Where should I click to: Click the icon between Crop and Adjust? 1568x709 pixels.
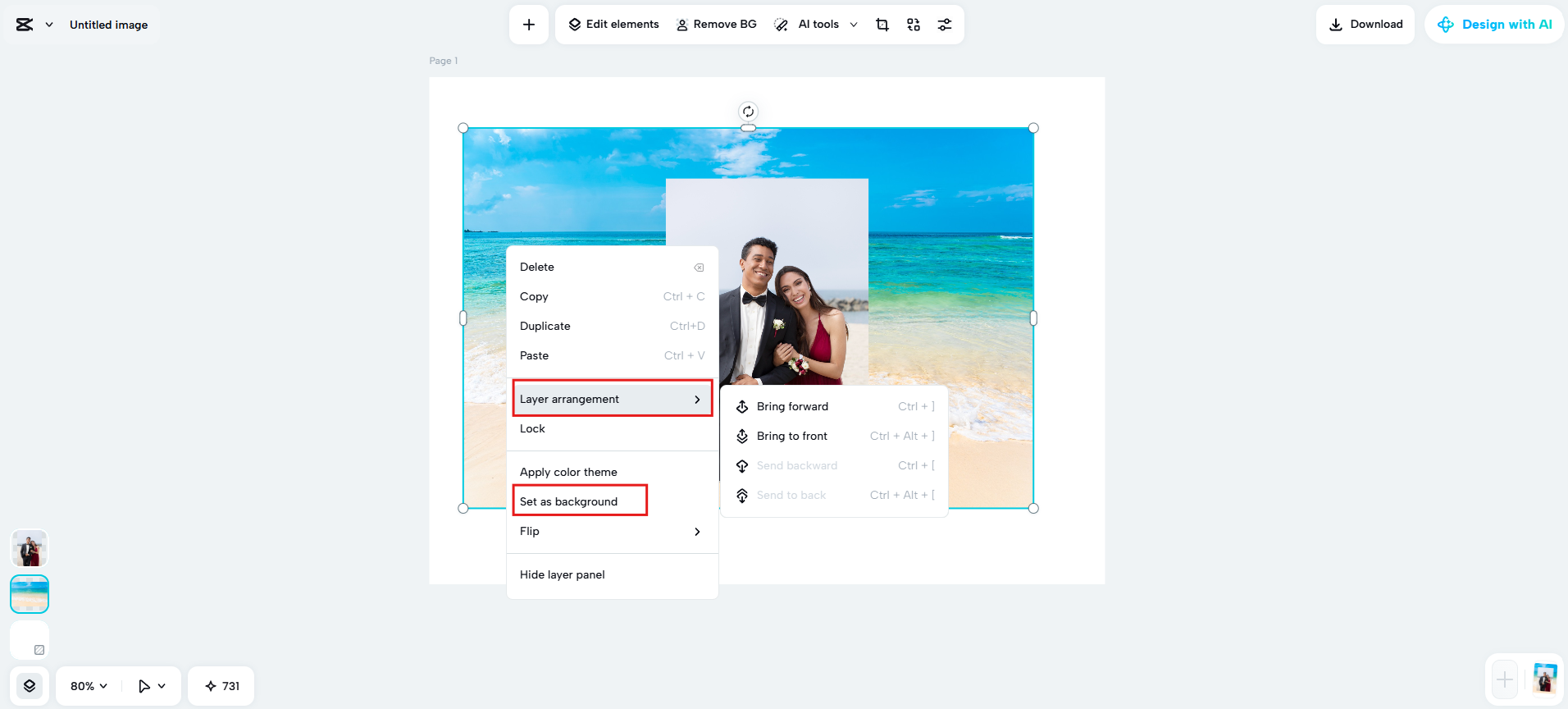click(914, 25)
